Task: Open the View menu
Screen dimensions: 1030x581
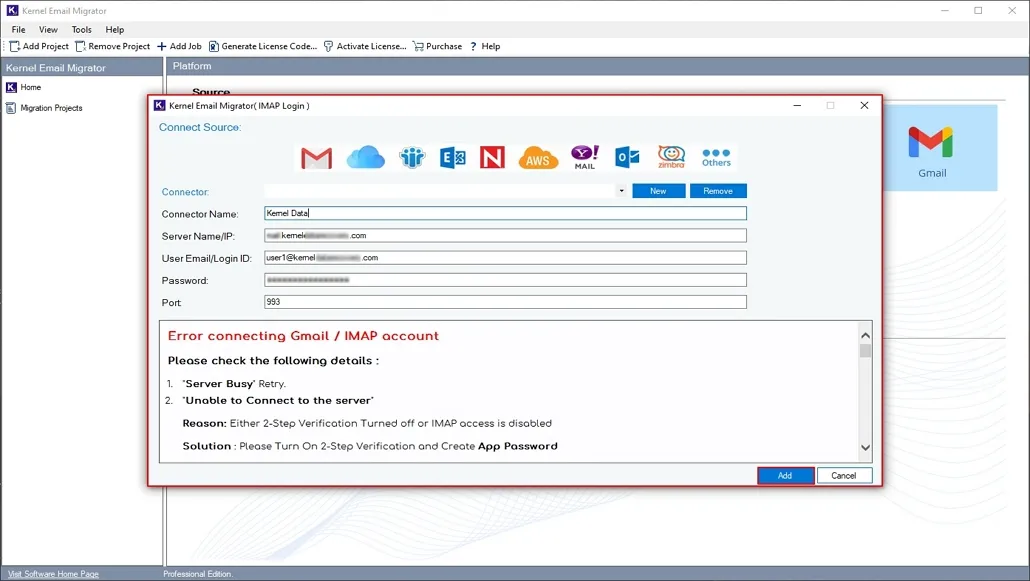Action: click(48, 29)
